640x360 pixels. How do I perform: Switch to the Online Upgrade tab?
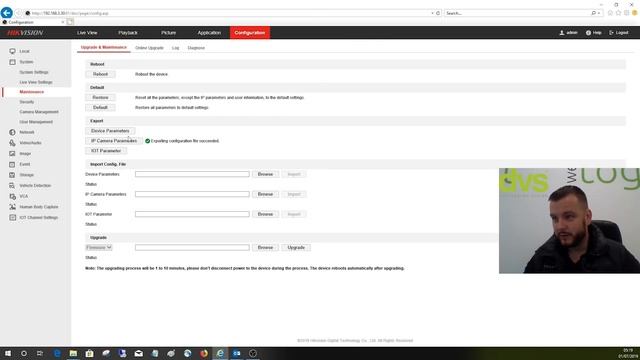(x=149, y=48)
